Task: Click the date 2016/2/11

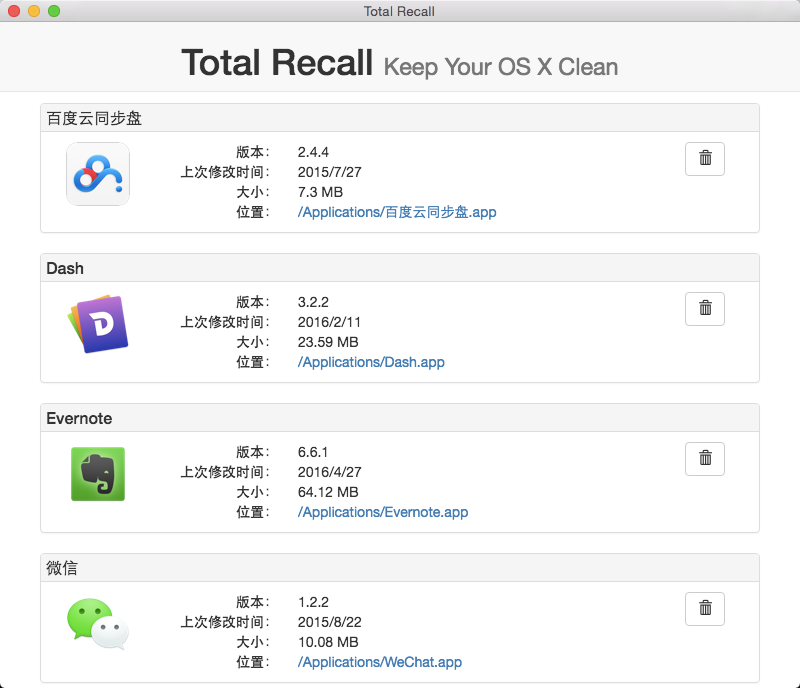Action: (329, 322)
